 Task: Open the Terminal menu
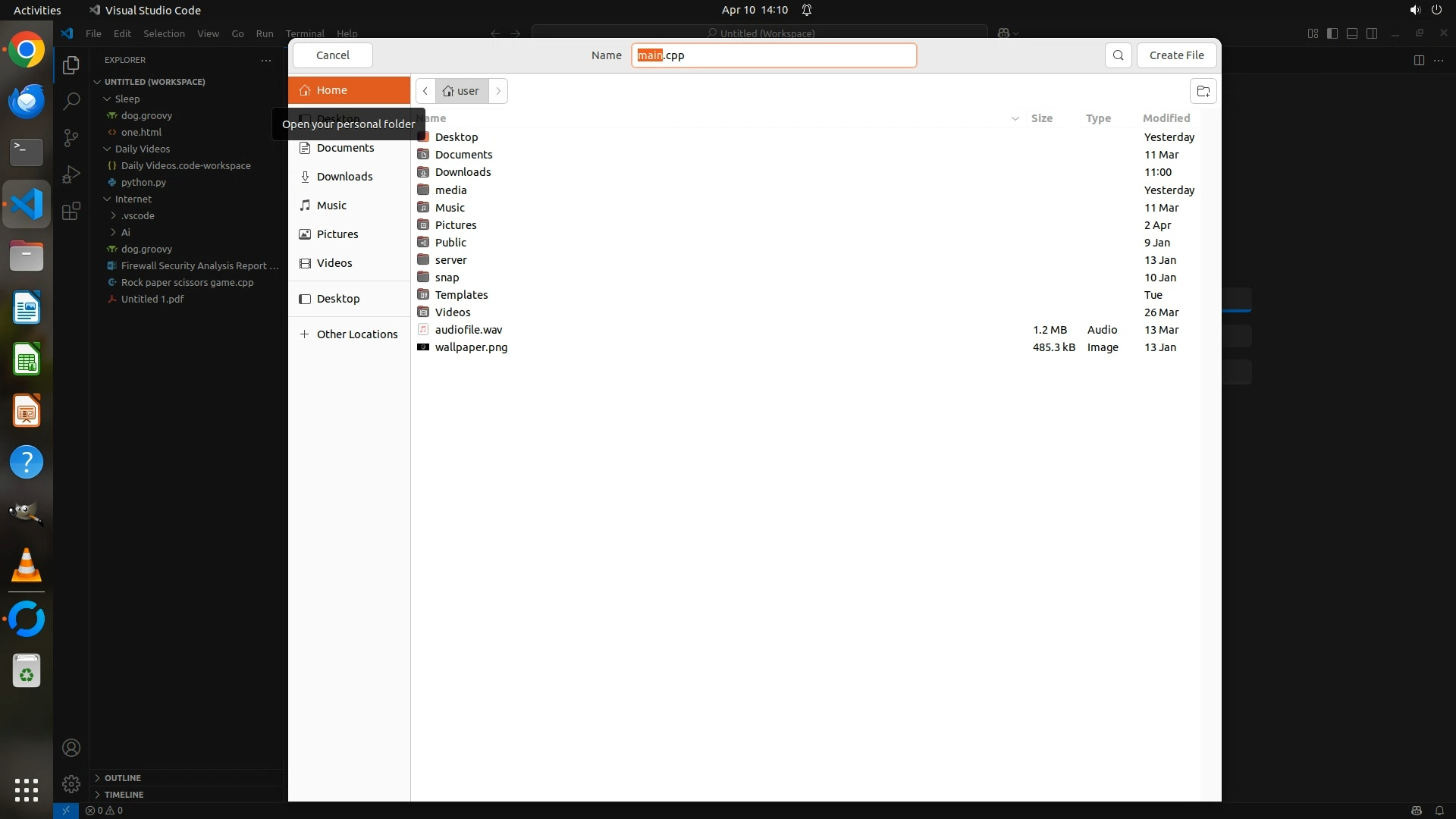(x=305, y=33)
